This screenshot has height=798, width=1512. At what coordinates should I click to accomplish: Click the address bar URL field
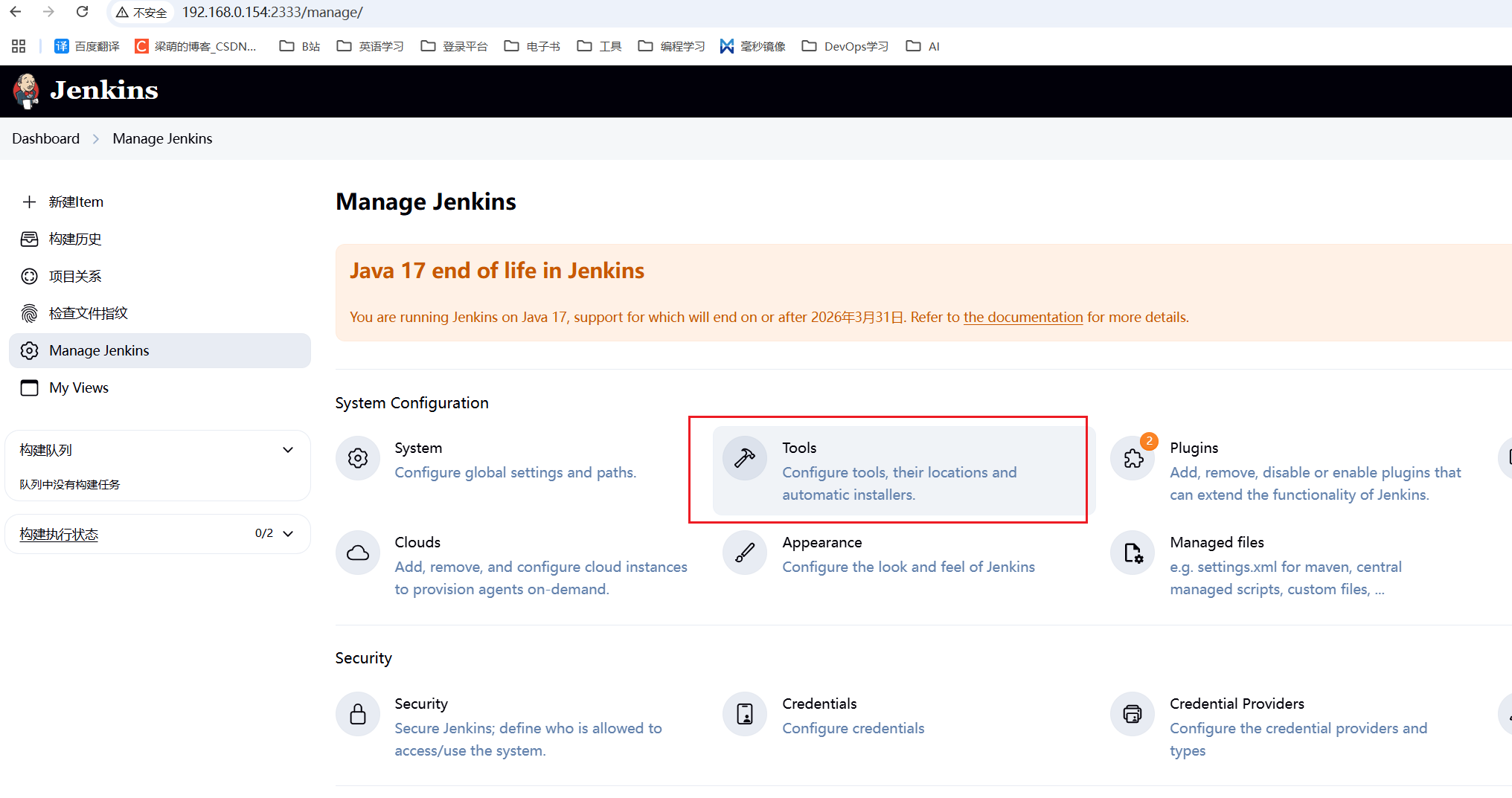point(272,12)
